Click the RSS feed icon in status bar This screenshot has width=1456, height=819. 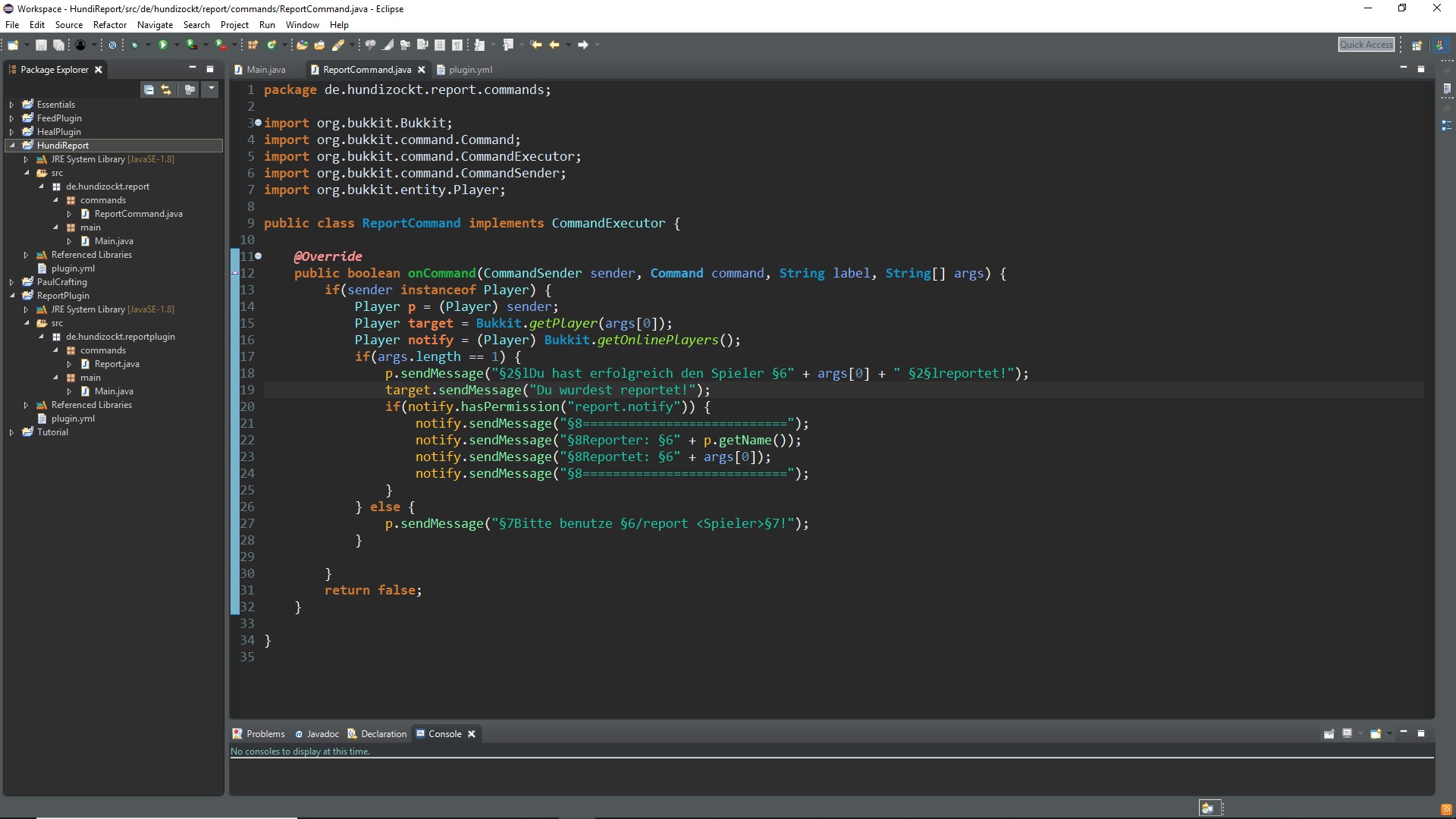point(1446,808)
